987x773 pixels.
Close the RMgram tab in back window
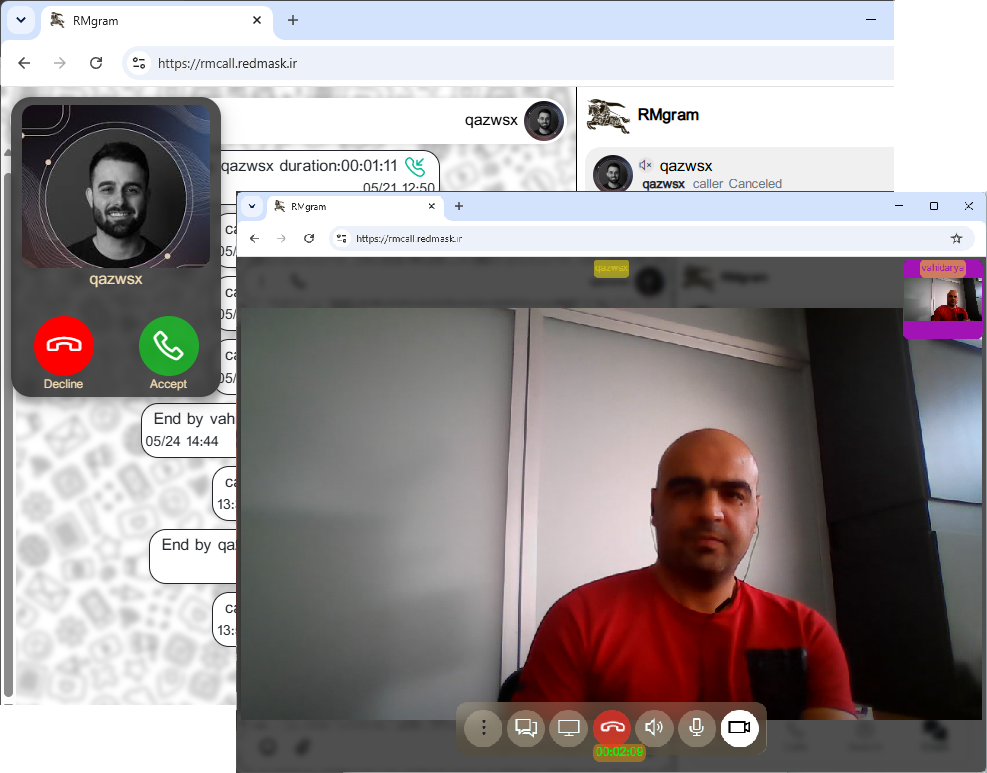pos(257,20)
